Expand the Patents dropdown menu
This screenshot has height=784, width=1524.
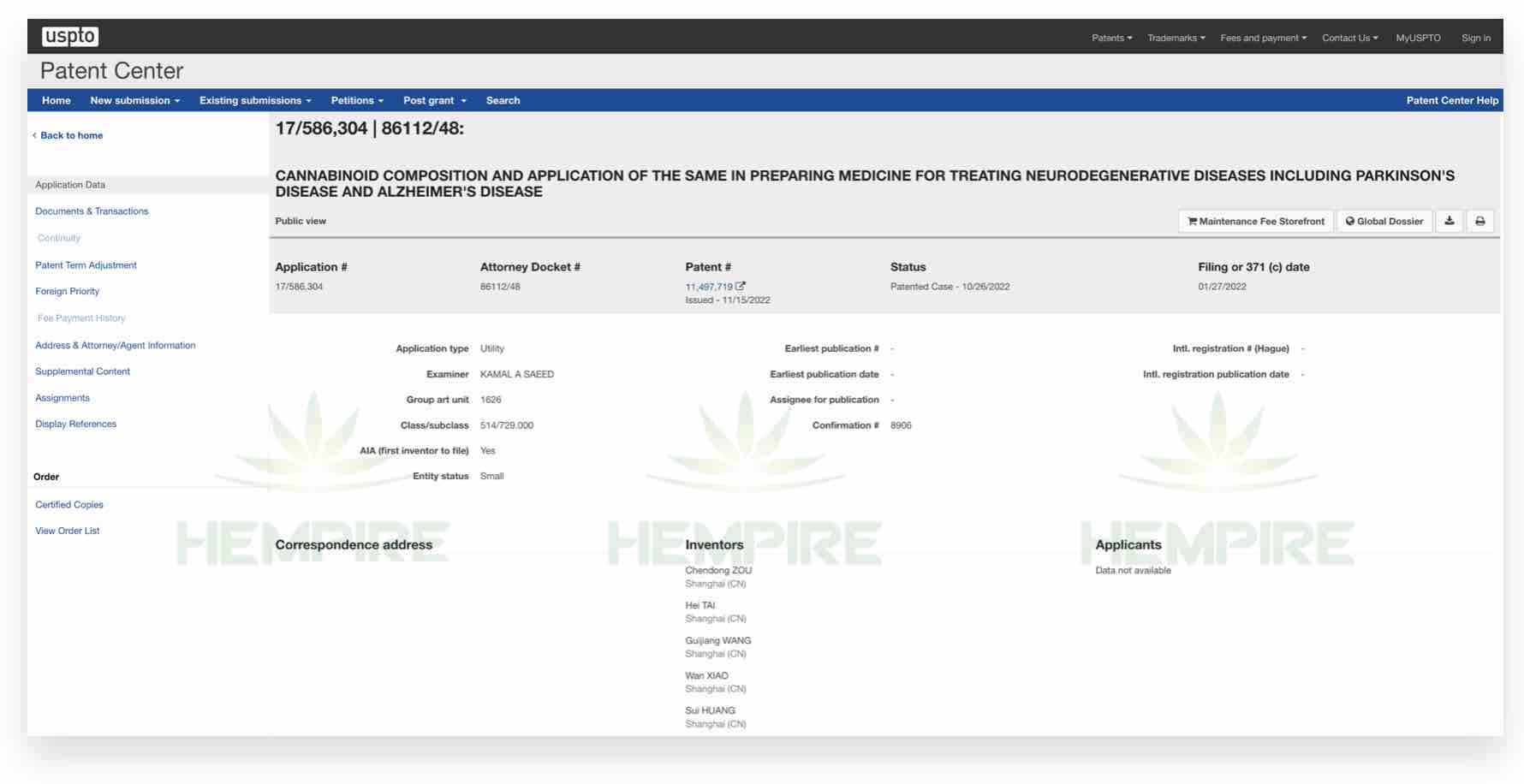click(x=1111, y=38)
